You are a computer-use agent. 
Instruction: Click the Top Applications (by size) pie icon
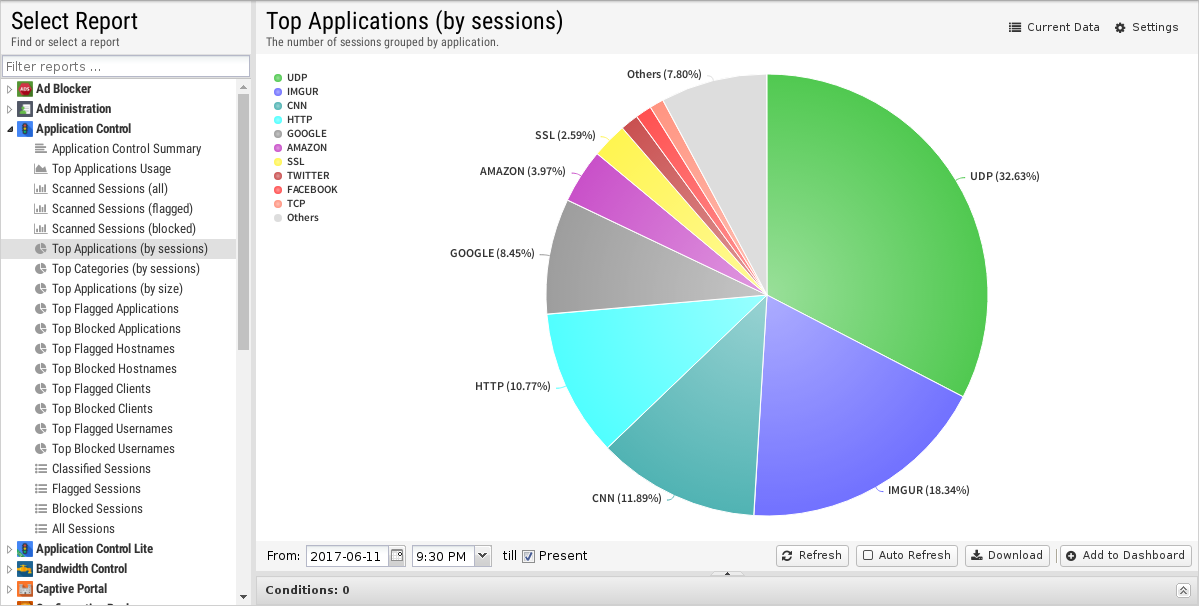(41, 288)
